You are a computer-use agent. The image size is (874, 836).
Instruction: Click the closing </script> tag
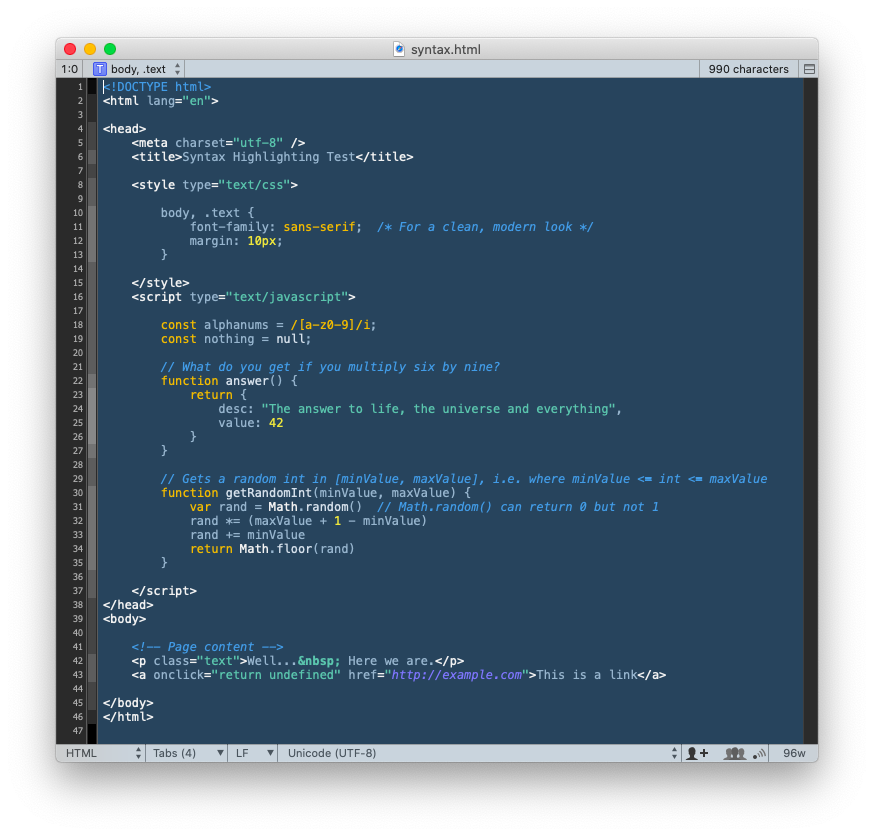pos(164,591)
